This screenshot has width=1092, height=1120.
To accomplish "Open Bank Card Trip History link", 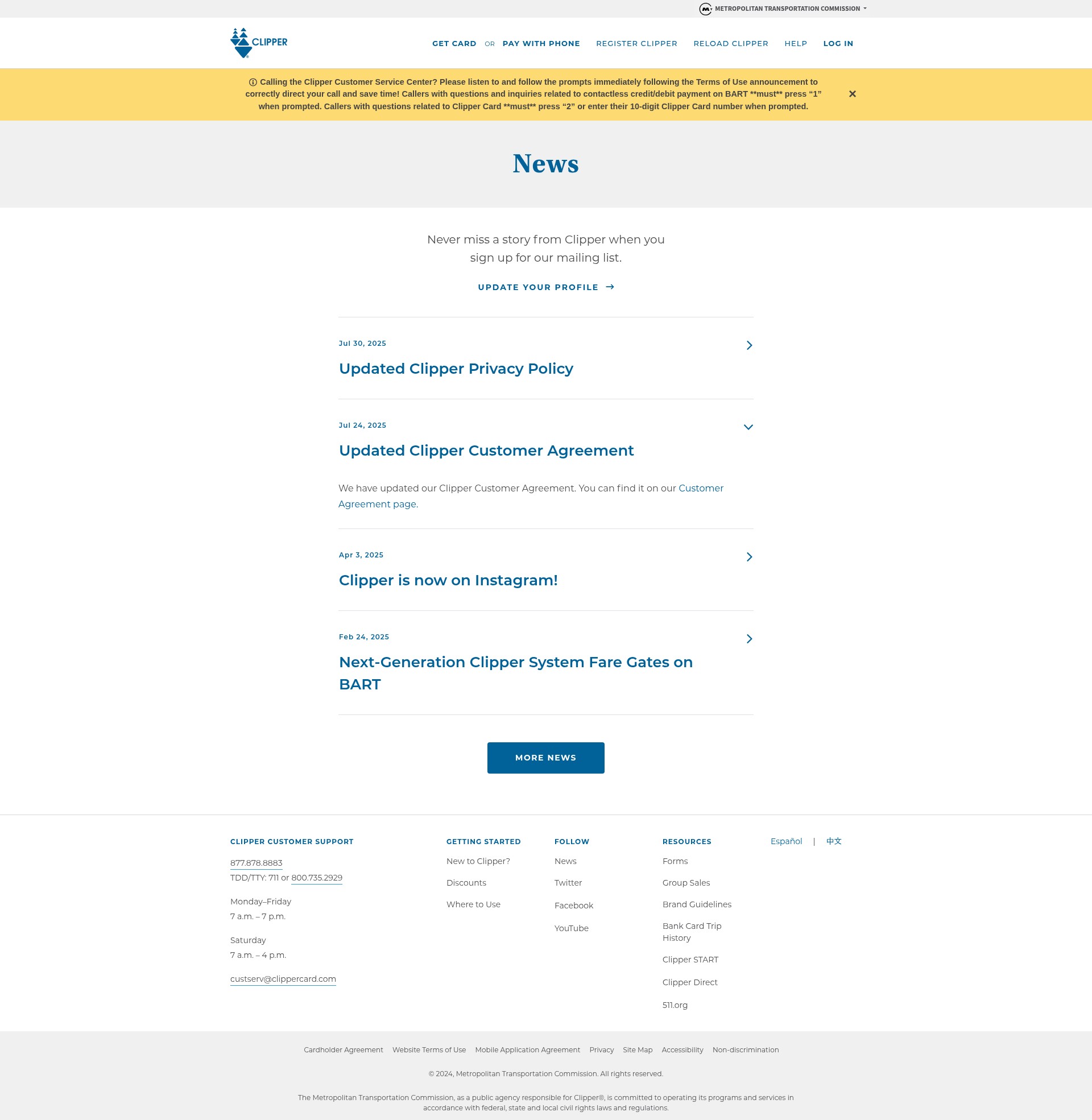I will pos(692,932).
